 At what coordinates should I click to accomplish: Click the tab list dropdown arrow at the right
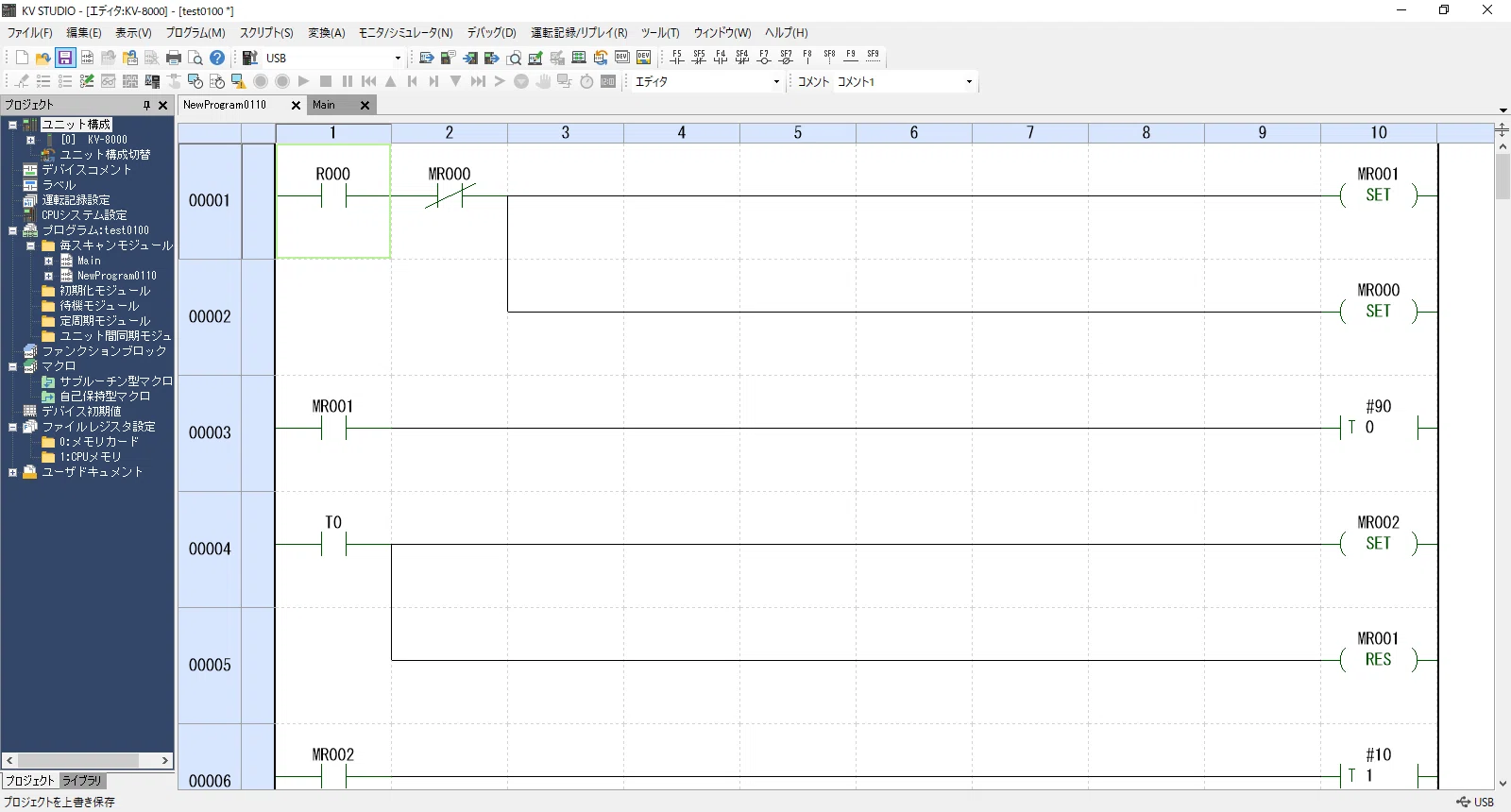pos(1503,110)
